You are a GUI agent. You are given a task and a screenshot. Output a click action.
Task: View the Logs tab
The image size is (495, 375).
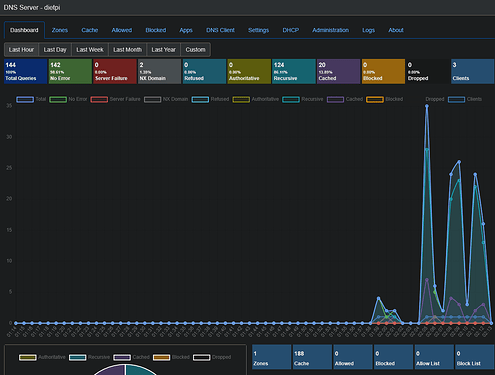click(368, 30)
